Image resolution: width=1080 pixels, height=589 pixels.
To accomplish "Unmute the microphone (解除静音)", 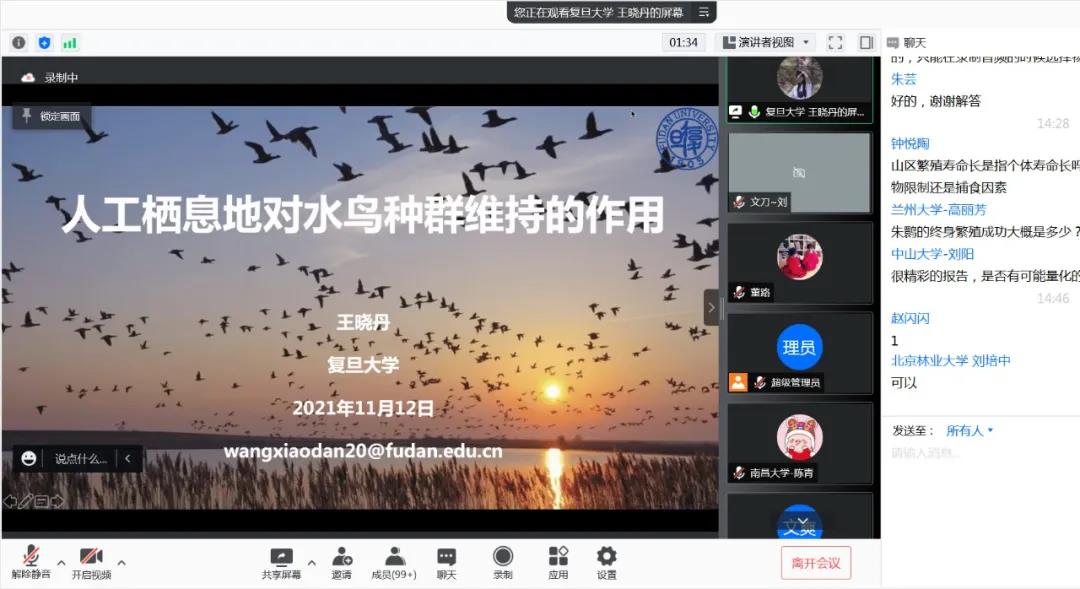I will point(31,558).
